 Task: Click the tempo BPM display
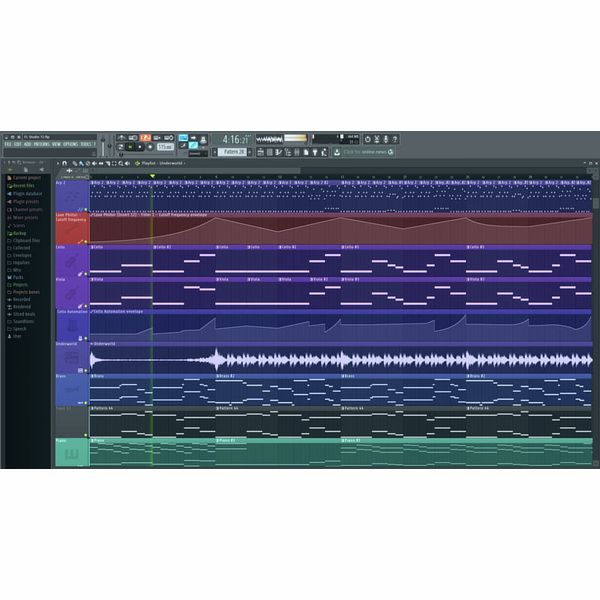tap(164, 146)
